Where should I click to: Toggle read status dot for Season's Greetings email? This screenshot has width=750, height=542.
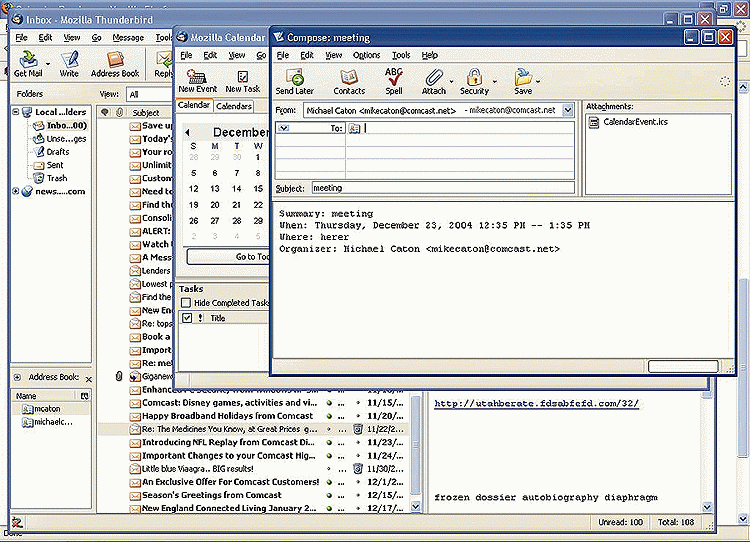pos(330,495)
